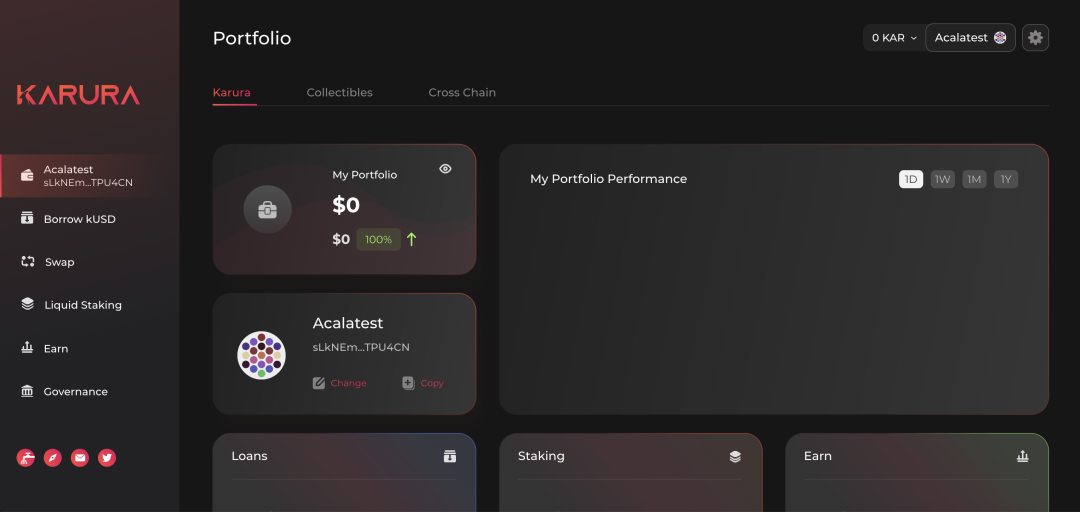
Task: Open settings with the gear icon
Action: click(x=1035, y=38)
